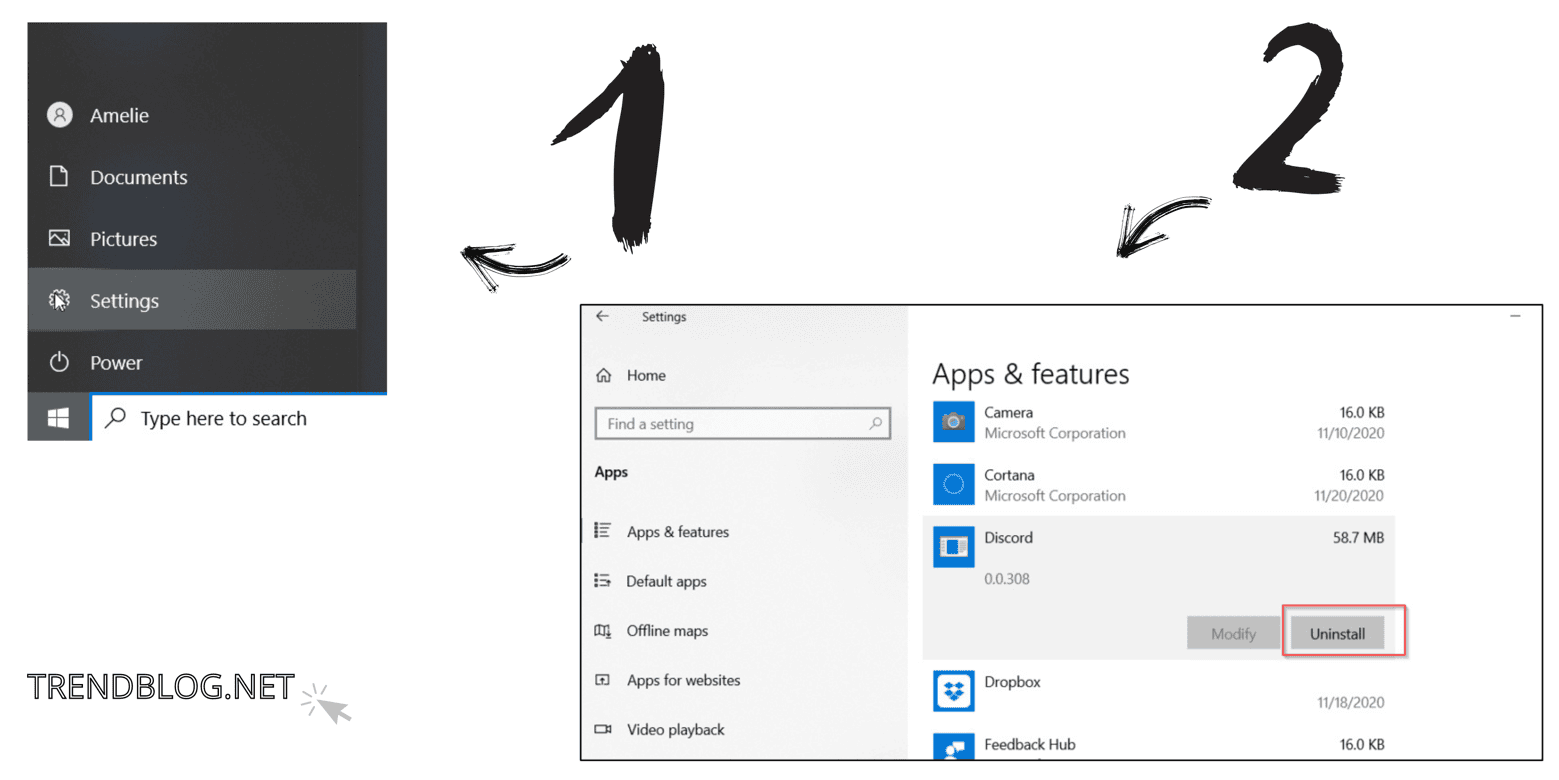Image resolution: width=1559 pixels, height=780 pixels.
Task: Click the Modify button for Discord
Action: pos(1233,634)
